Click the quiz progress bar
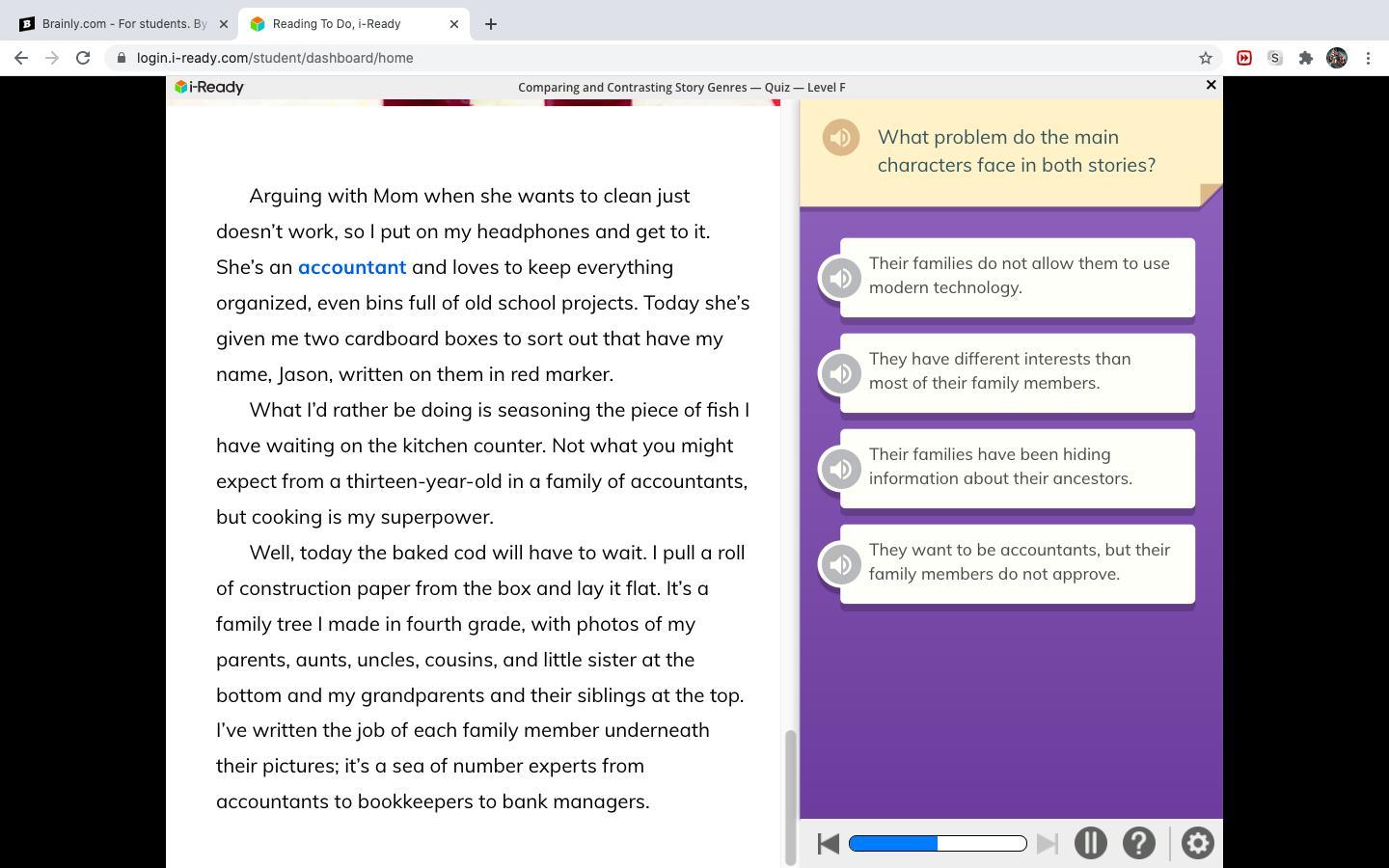1389x868 pixels. pos(938,844)
